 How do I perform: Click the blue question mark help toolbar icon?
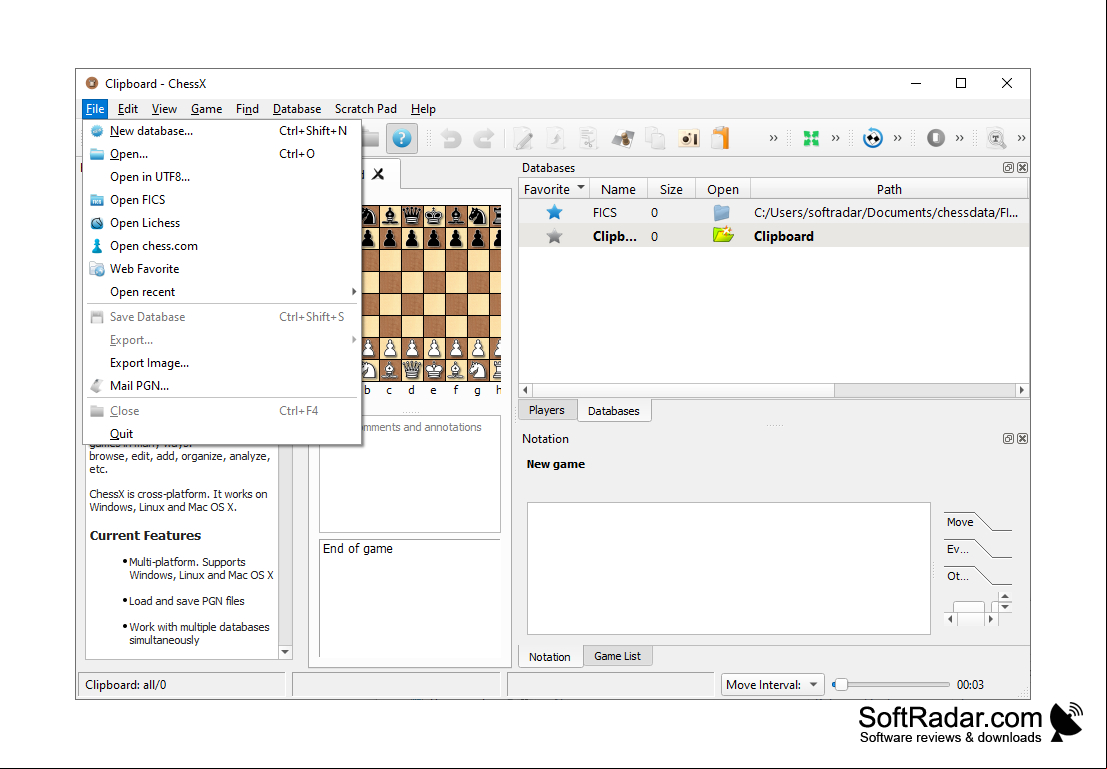pos(402,138)
